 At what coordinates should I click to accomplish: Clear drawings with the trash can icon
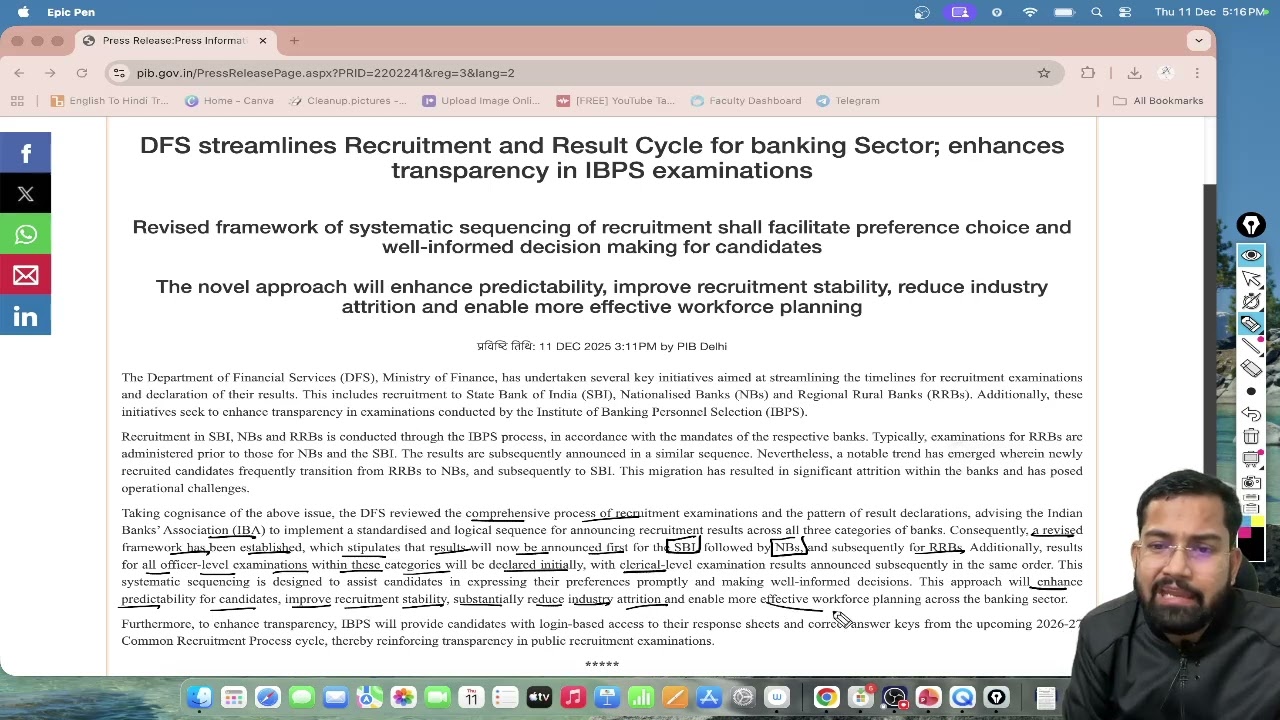[x=1251, y=437]
